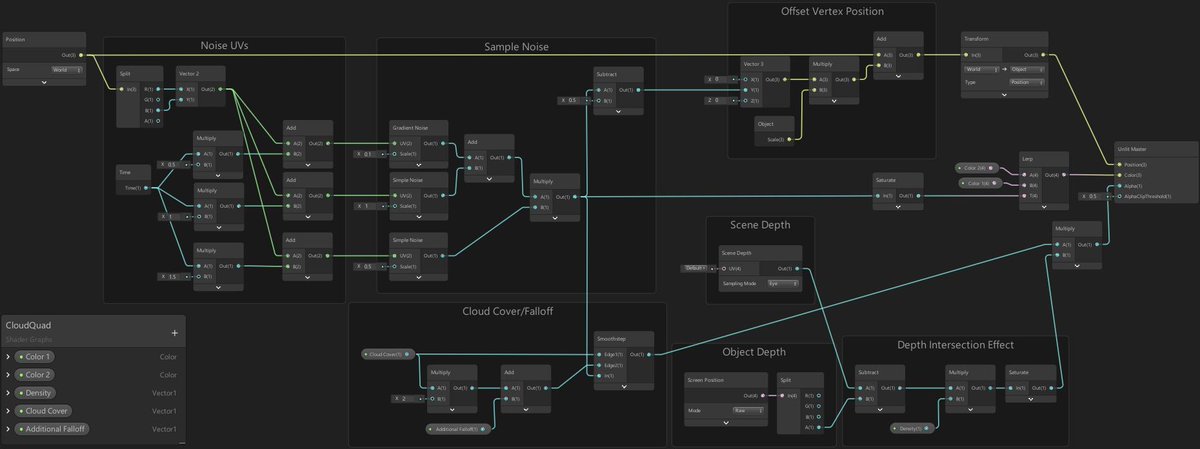Select the Cloud Cover property pill in blackboard
The image size is (1200, 449).
44,410
